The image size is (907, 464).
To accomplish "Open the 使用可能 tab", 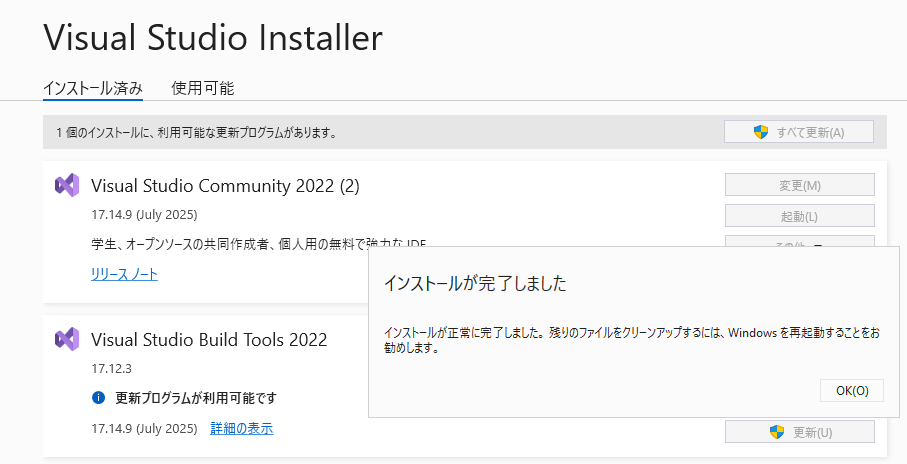I will point(202,88).
